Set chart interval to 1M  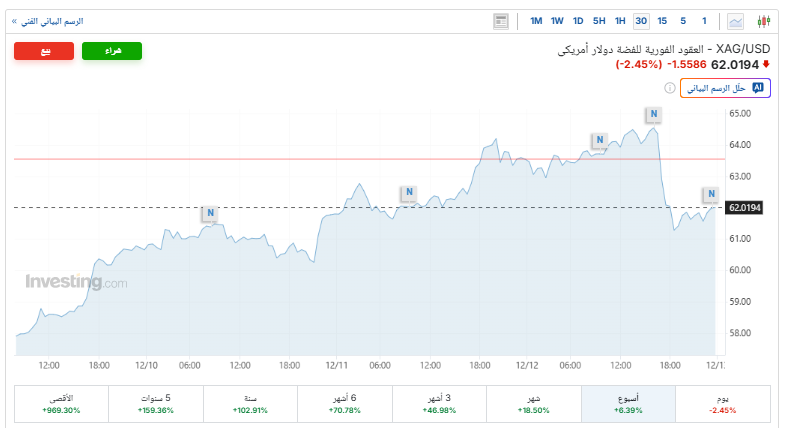coord(536,21)
